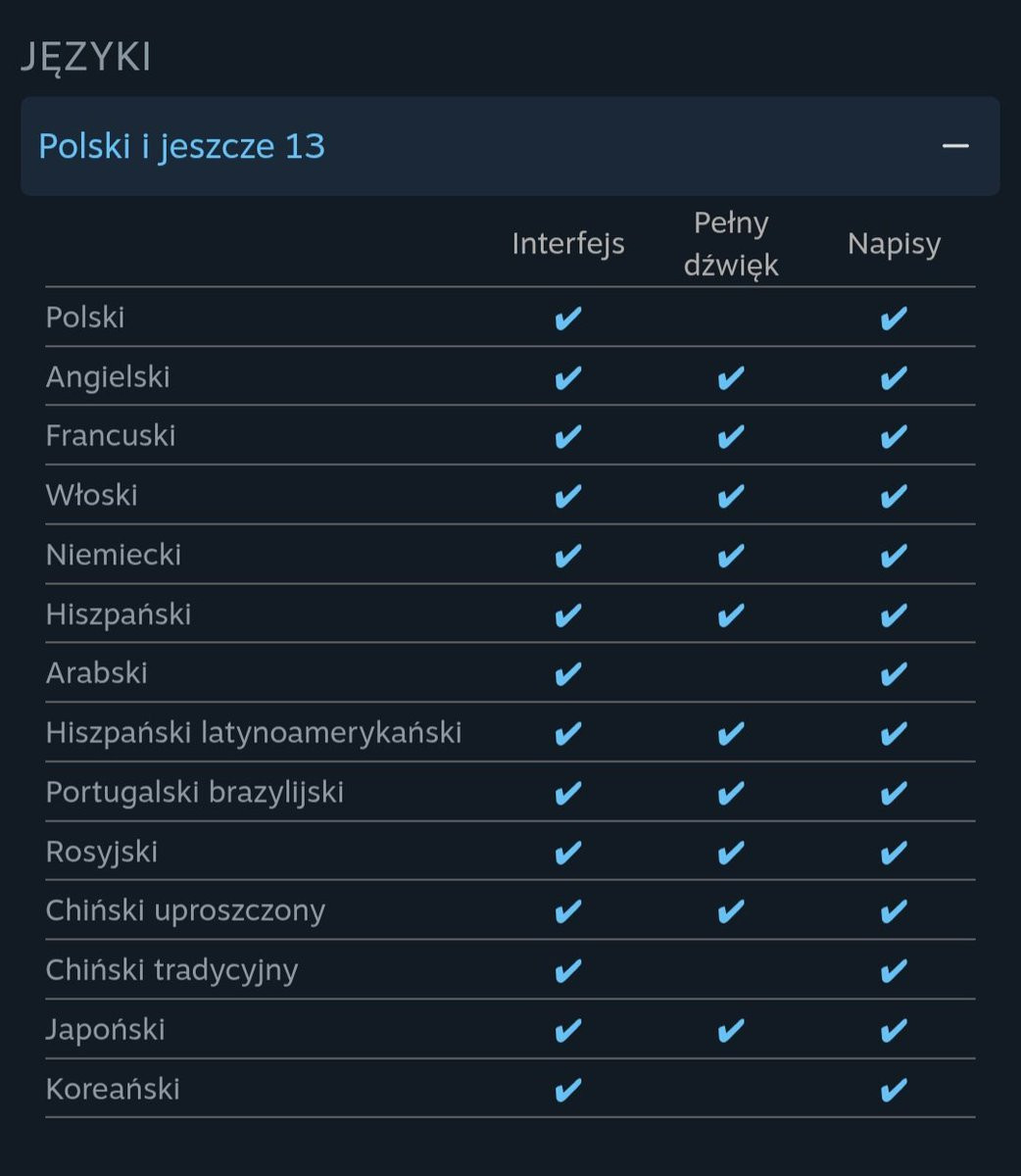Viewport: 1021px width, 1176px height.
Task: Click the Napisy column header
Action: click(x=894, y=243)
